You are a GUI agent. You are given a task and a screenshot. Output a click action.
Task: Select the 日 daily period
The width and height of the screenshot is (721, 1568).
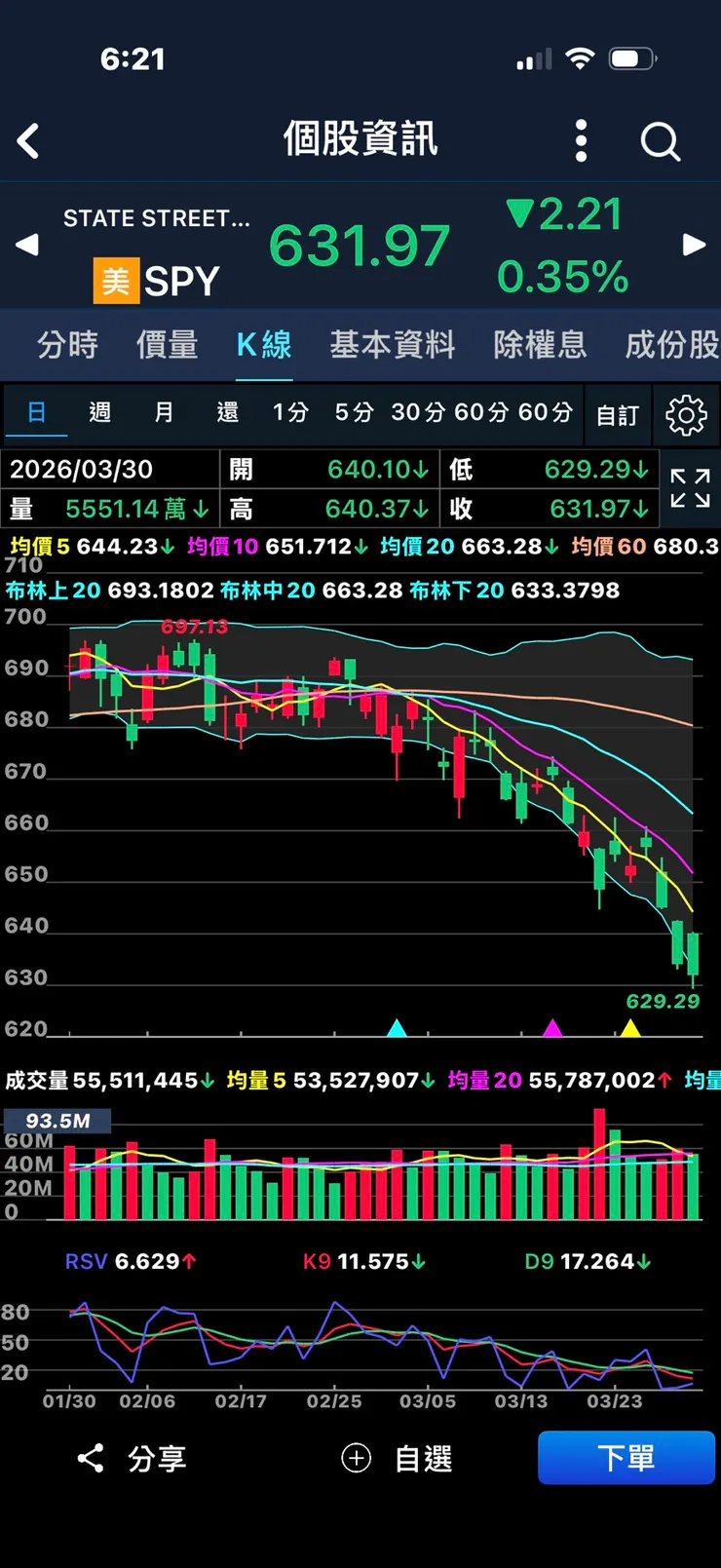(x=36, y=412)
